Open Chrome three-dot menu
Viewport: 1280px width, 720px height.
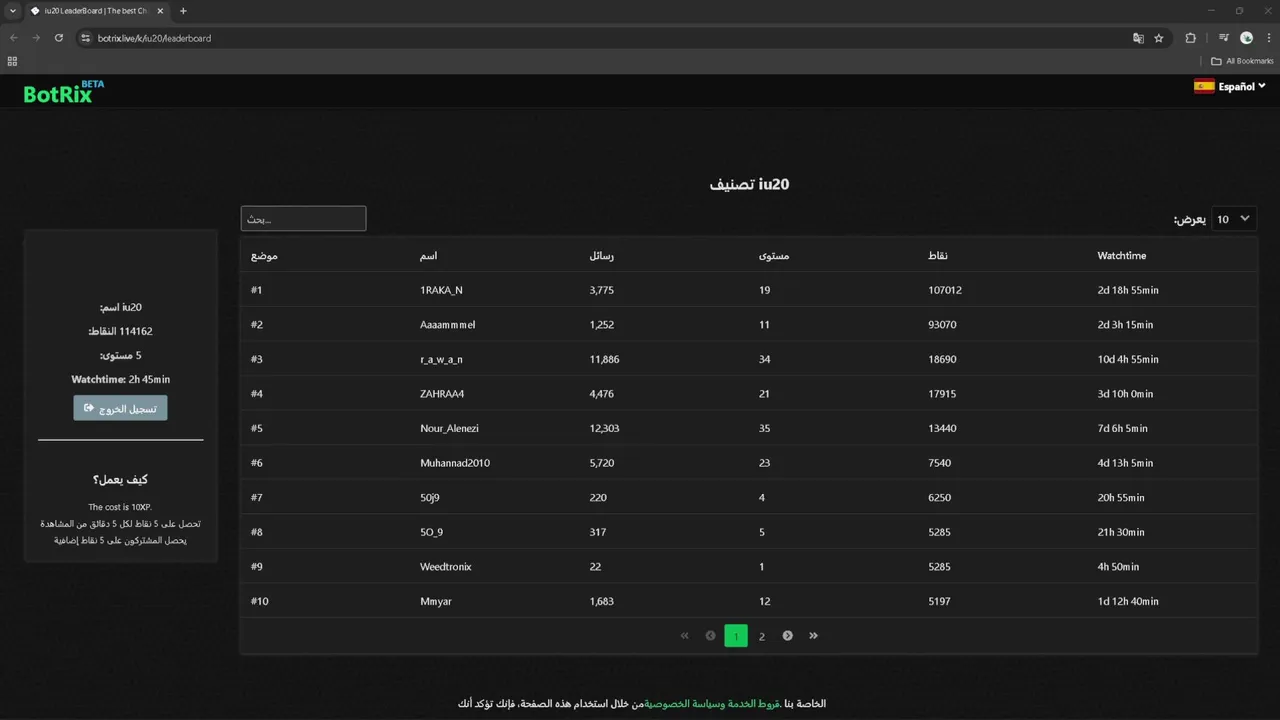1267,38
